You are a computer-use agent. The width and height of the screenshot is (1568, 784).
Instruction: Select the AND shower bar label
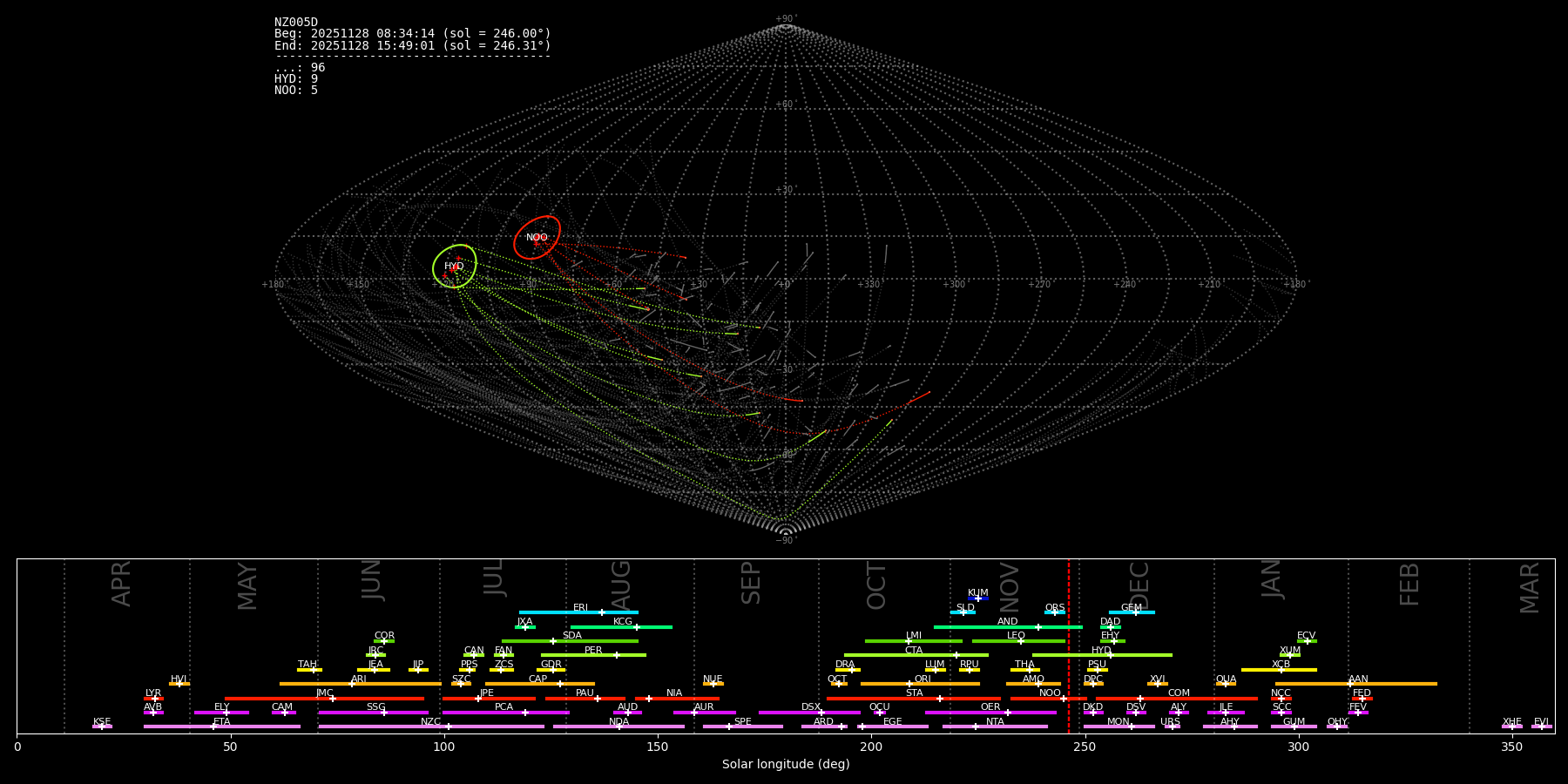(x=1008, y=622)
